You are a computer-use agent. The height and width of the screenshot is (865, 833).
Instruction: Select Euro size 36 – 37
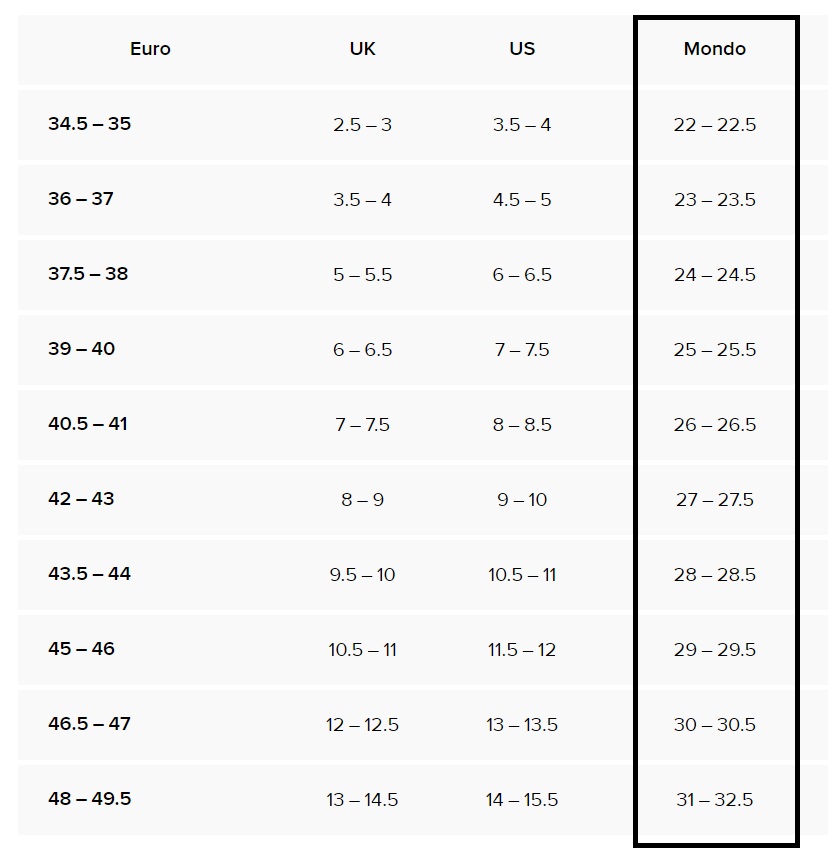(x=81, y=199)
